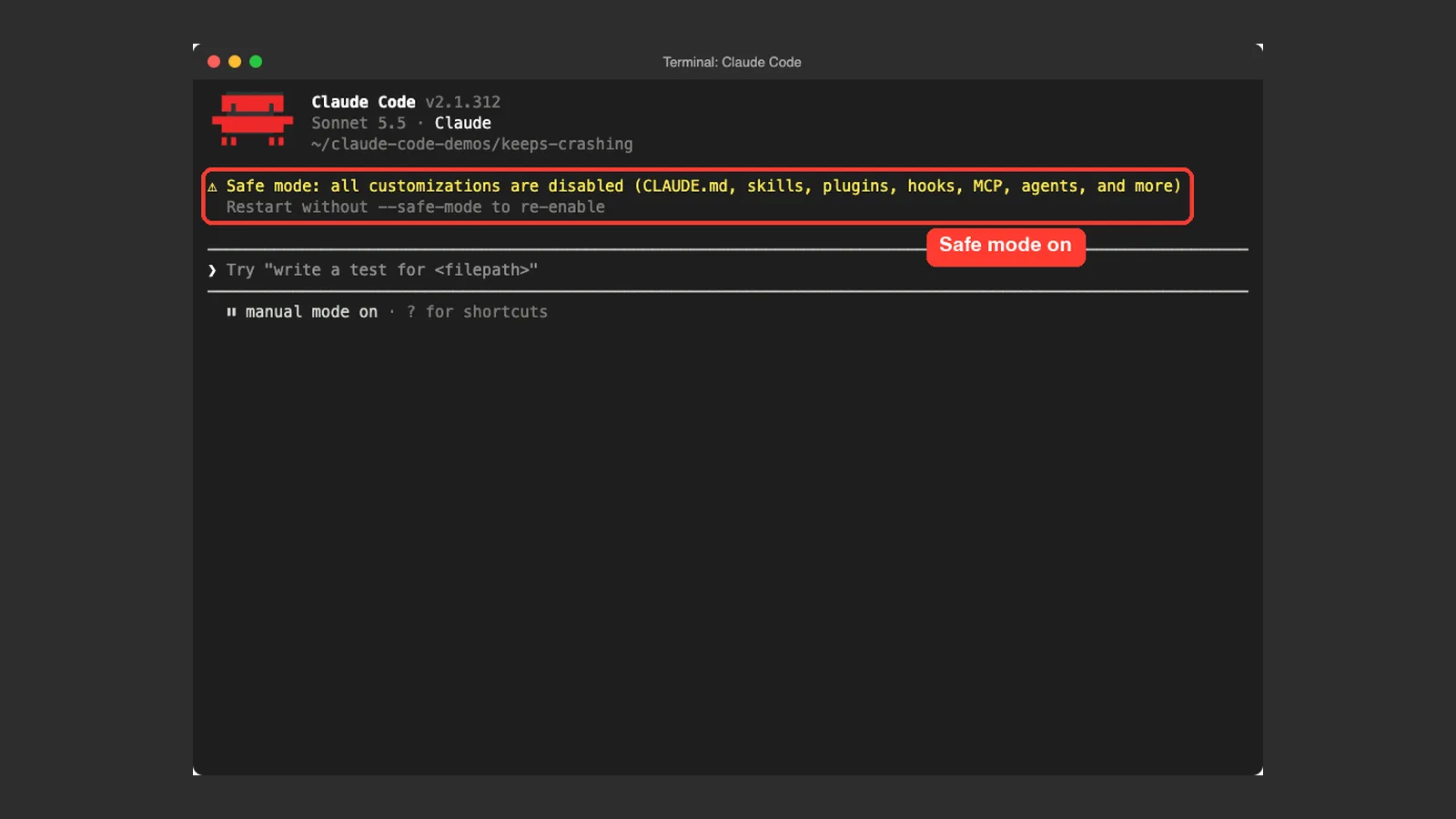Click the 'Safe mode: all customizations are disabled' warning
Viewport: 1456px width, 819px height.
pos(703,186)
